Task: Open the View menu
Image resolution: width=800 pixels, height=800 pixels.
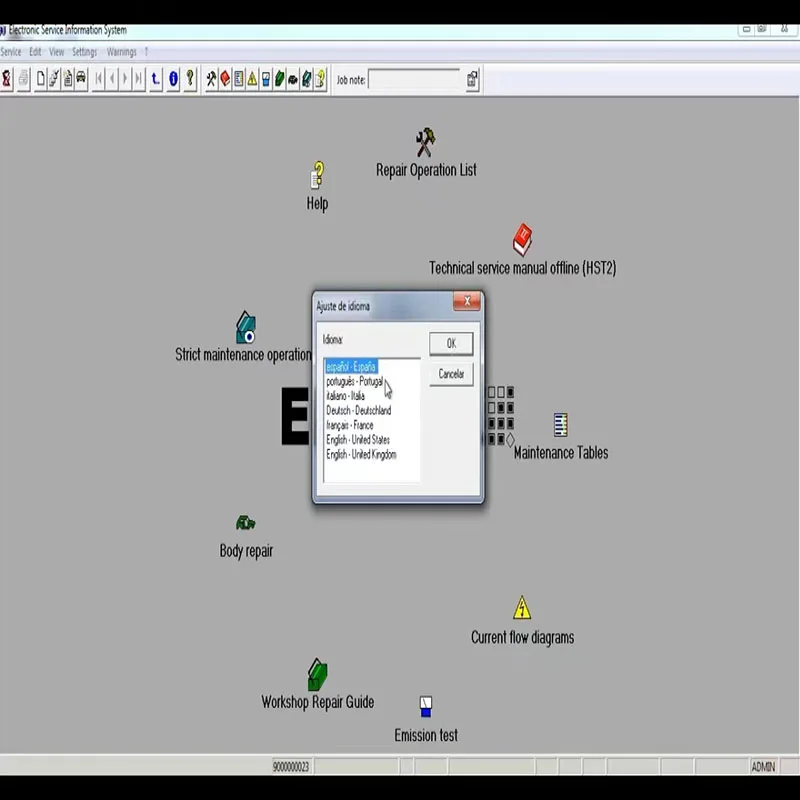Action: [57, 52]
